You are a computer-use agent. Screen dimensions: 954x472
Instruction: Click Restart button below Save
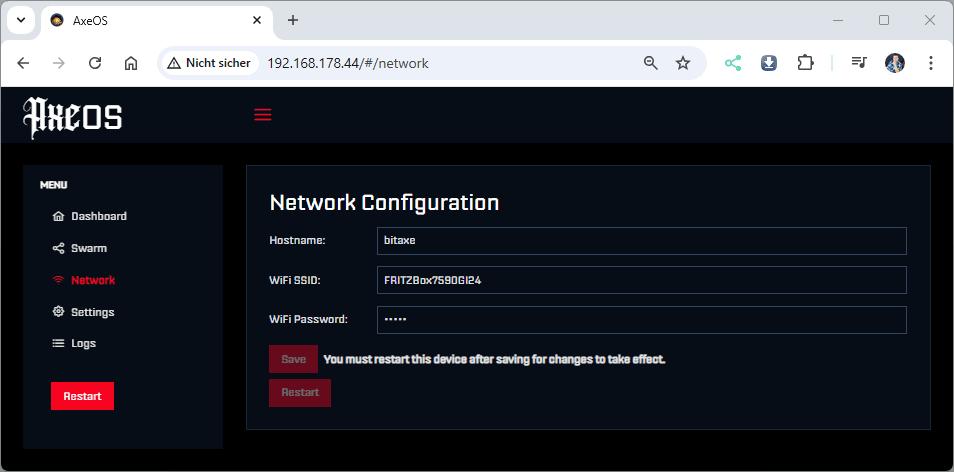[x=300, y=392]
